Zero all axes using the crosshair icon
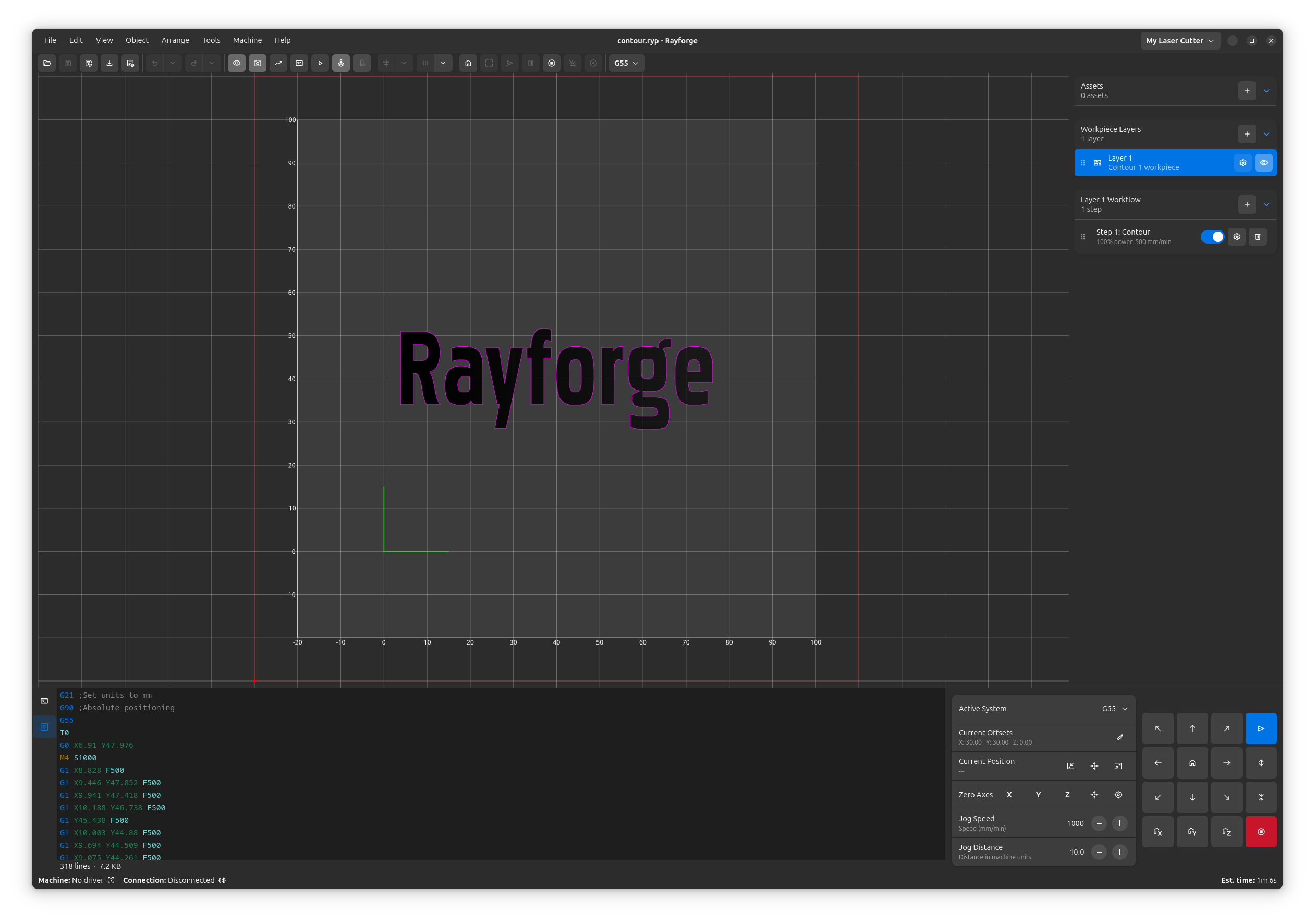The image size is (1315, 924). [1094, 795]
